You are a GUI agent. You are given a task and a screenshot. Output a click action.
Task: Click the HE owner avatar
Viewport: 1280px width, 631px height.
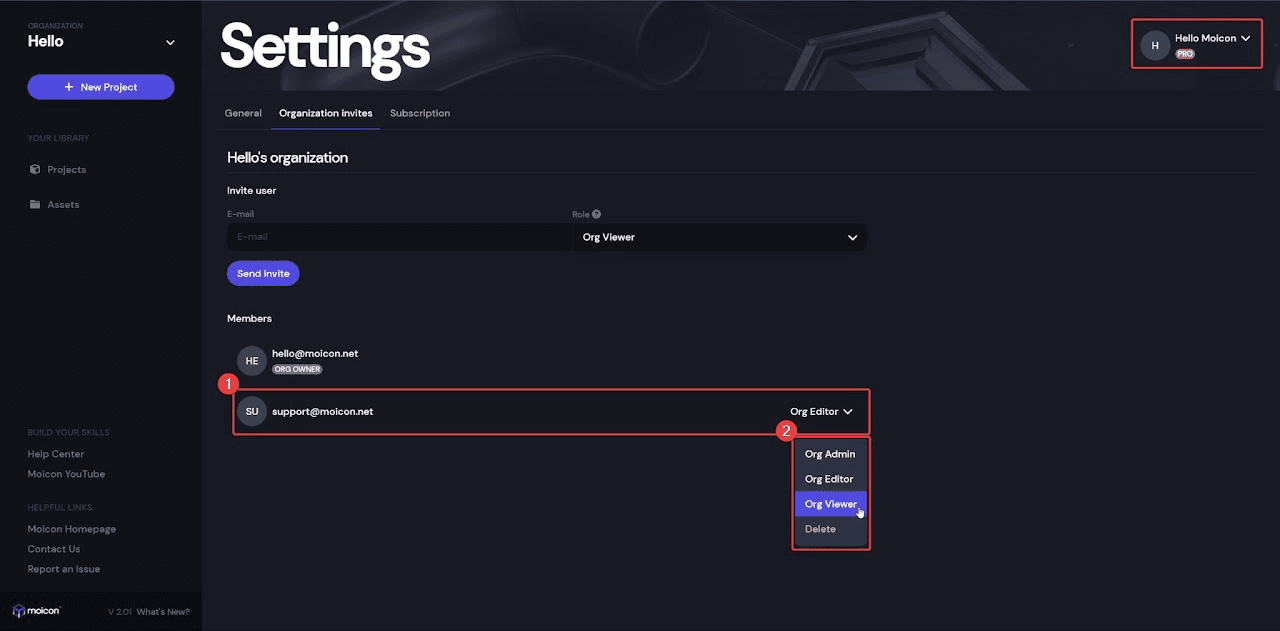252,361
